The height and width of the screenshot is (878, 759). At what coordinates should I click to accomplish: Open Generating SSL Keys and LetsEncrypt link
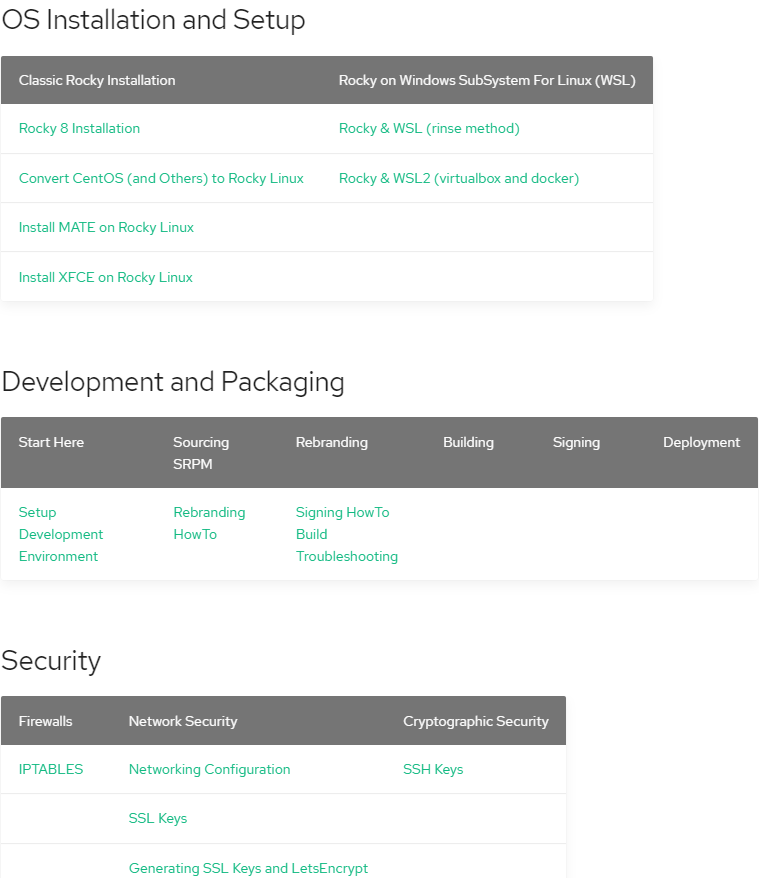pos(248,868)
